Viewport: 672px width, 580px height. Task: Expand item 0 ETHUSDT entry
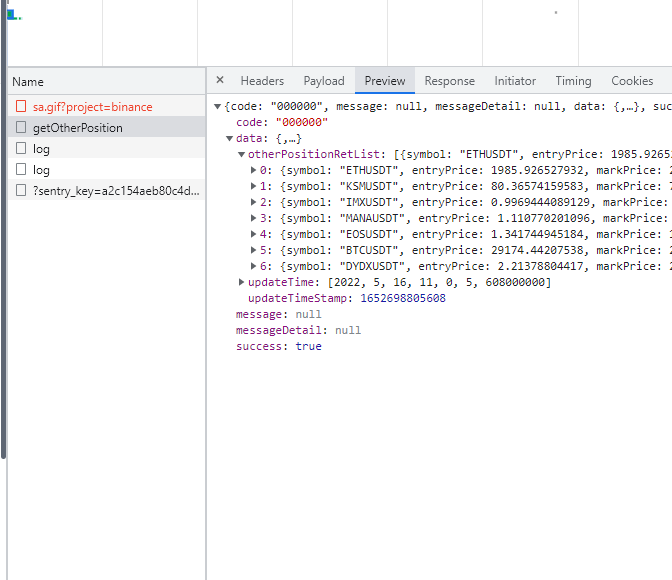[x=254, y=170]
